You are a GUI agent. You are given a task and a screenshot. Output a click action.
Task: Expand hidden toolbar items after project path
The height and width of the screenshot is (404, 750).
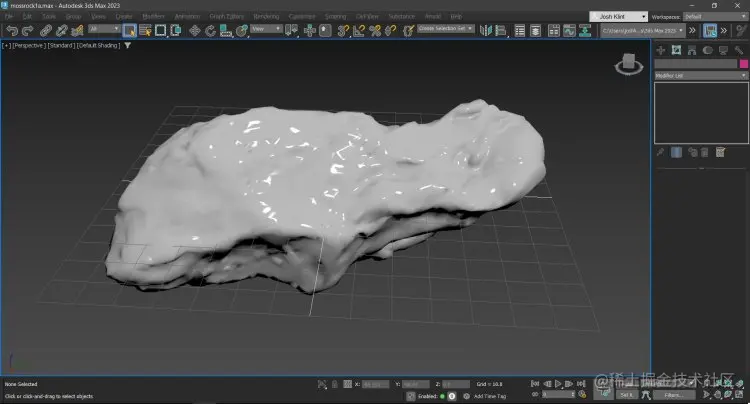[x=692, y=31]
